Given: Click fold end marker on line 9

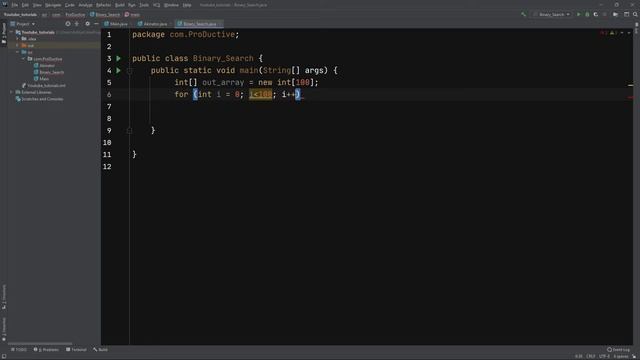Looking at the screenshot, I should [129, 131].
